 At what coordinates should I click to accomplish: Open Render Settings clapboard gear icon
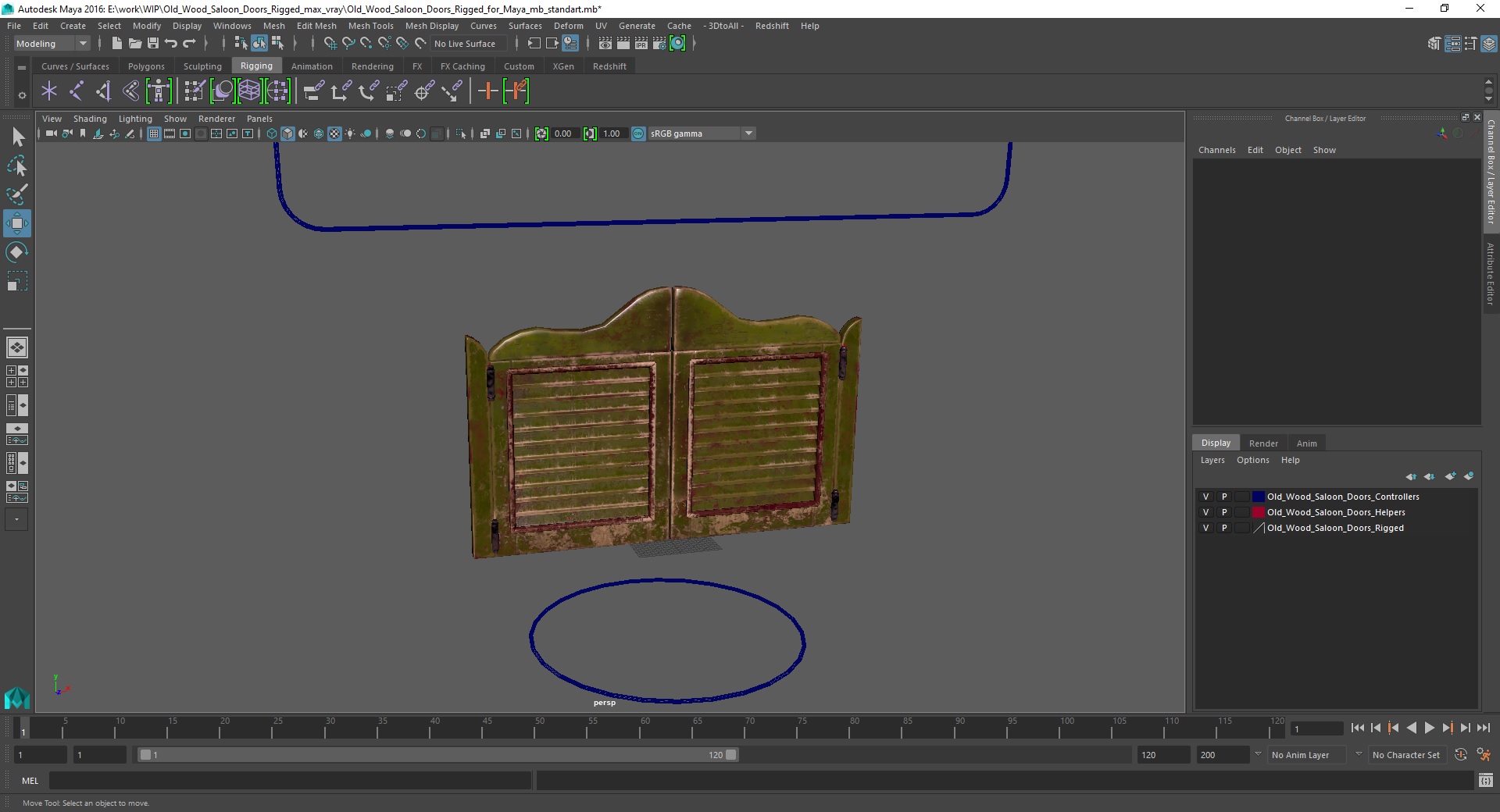tap(659, 44)
